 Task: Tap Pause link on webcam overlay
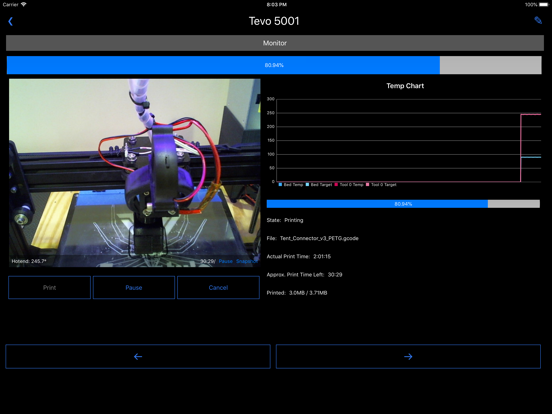click(226, 261)
